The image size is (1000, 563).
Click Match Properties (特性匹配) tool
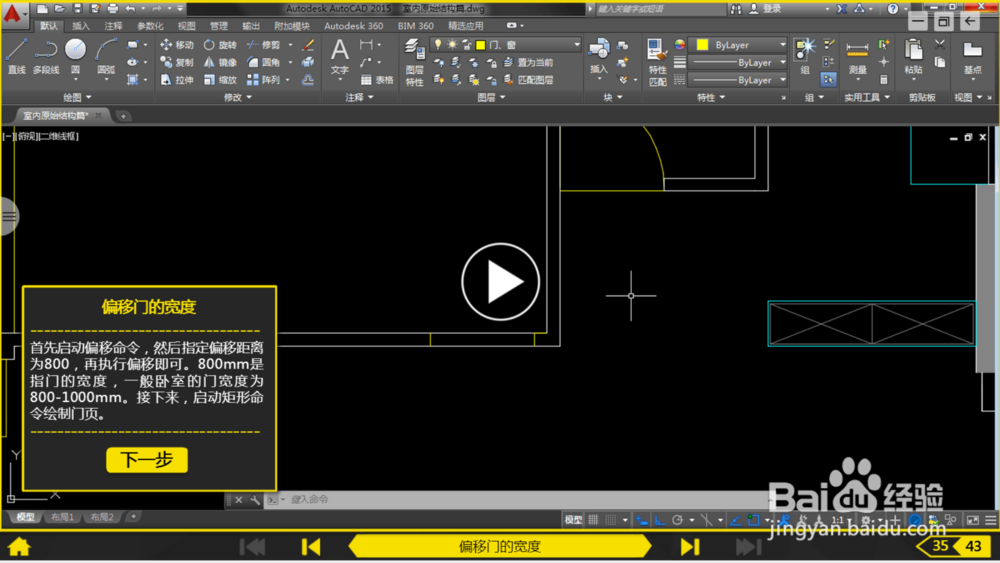pos(657,62)
